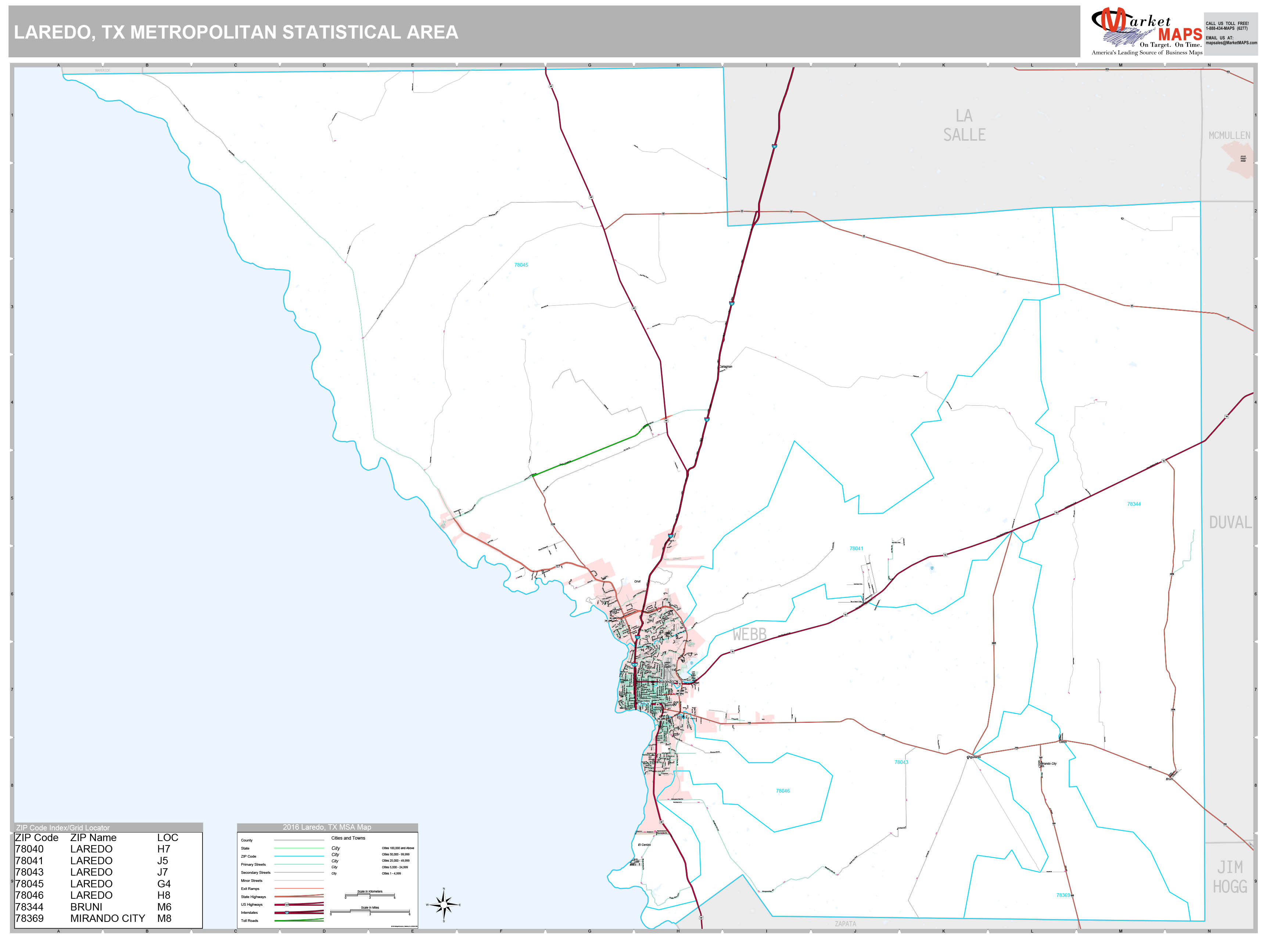Click the Primary Streets color line in the legend
1270x952 pixels.
coord(299,865)
